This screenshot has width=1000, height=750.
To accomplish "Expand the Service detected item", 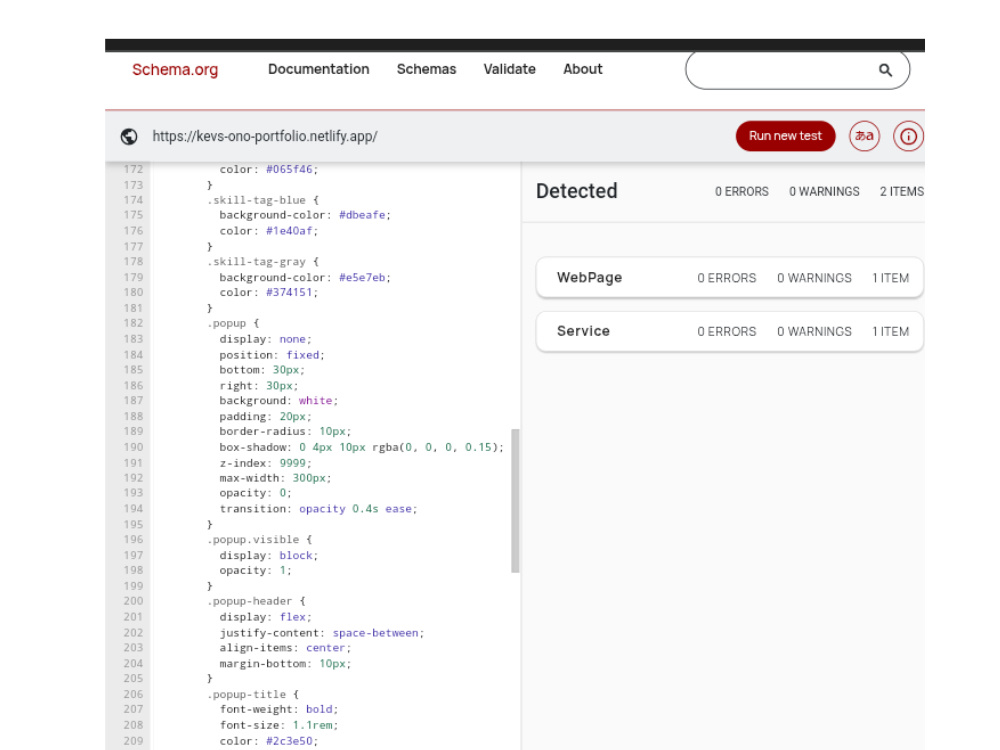I will [730, 331].
